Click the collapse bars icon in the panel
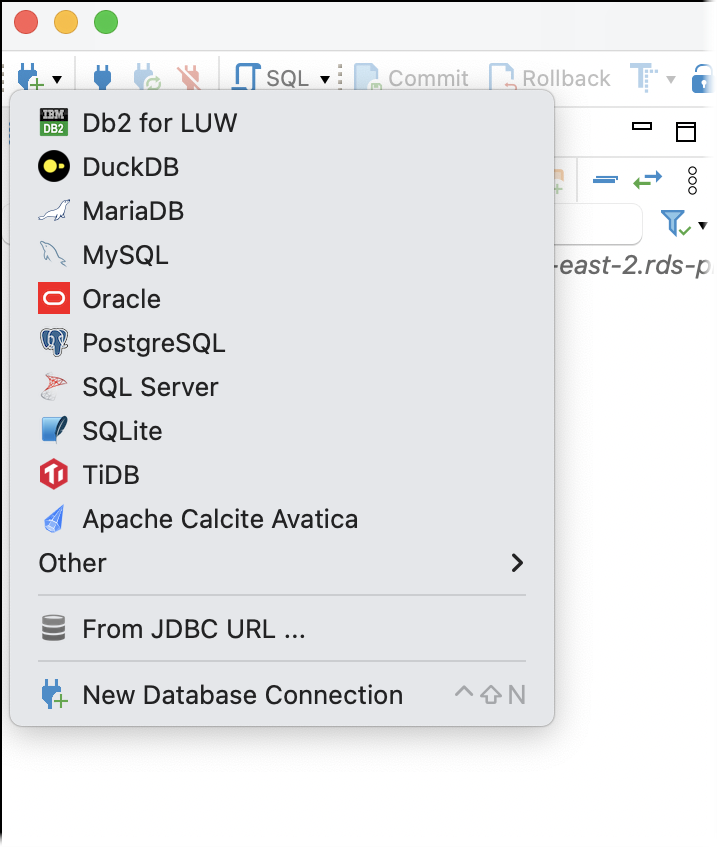The image size is (718, 848). click(x=604, y=181)
